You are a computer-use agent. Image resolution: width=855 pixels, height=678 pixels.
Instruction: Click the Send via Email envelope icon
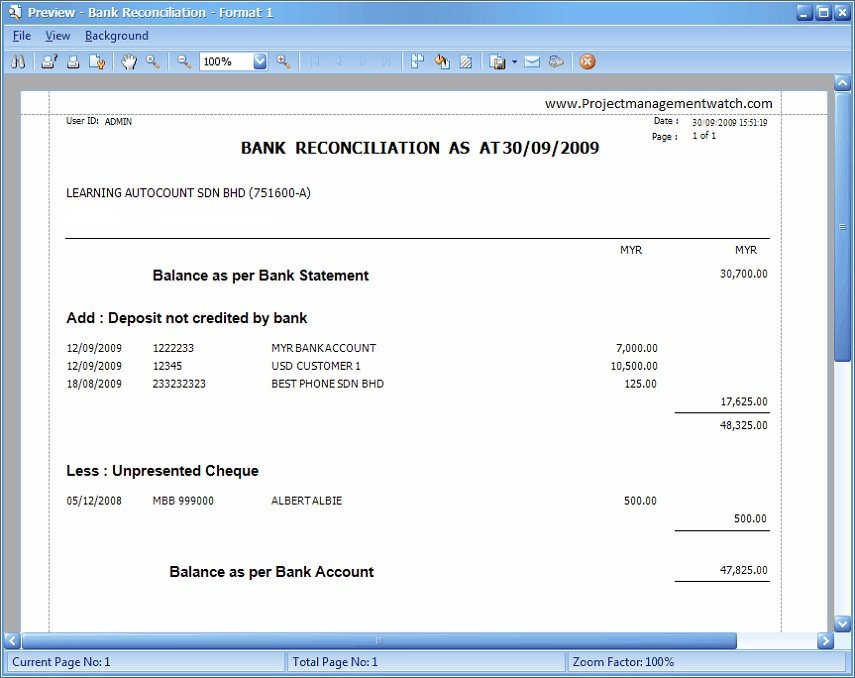(x=532, y=62)
